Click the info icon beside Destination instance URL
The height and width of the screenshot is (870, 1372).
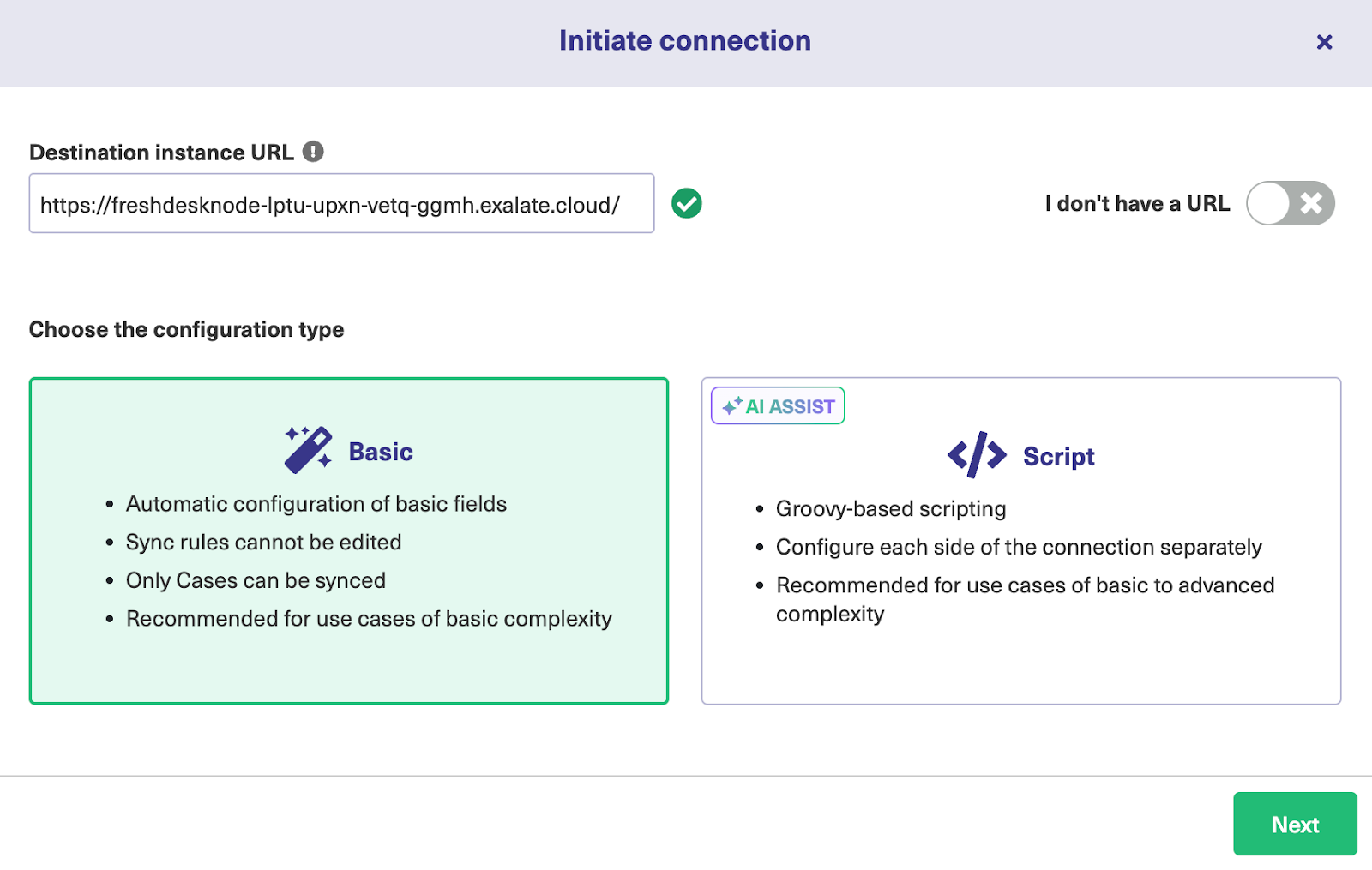click(313, 152)
